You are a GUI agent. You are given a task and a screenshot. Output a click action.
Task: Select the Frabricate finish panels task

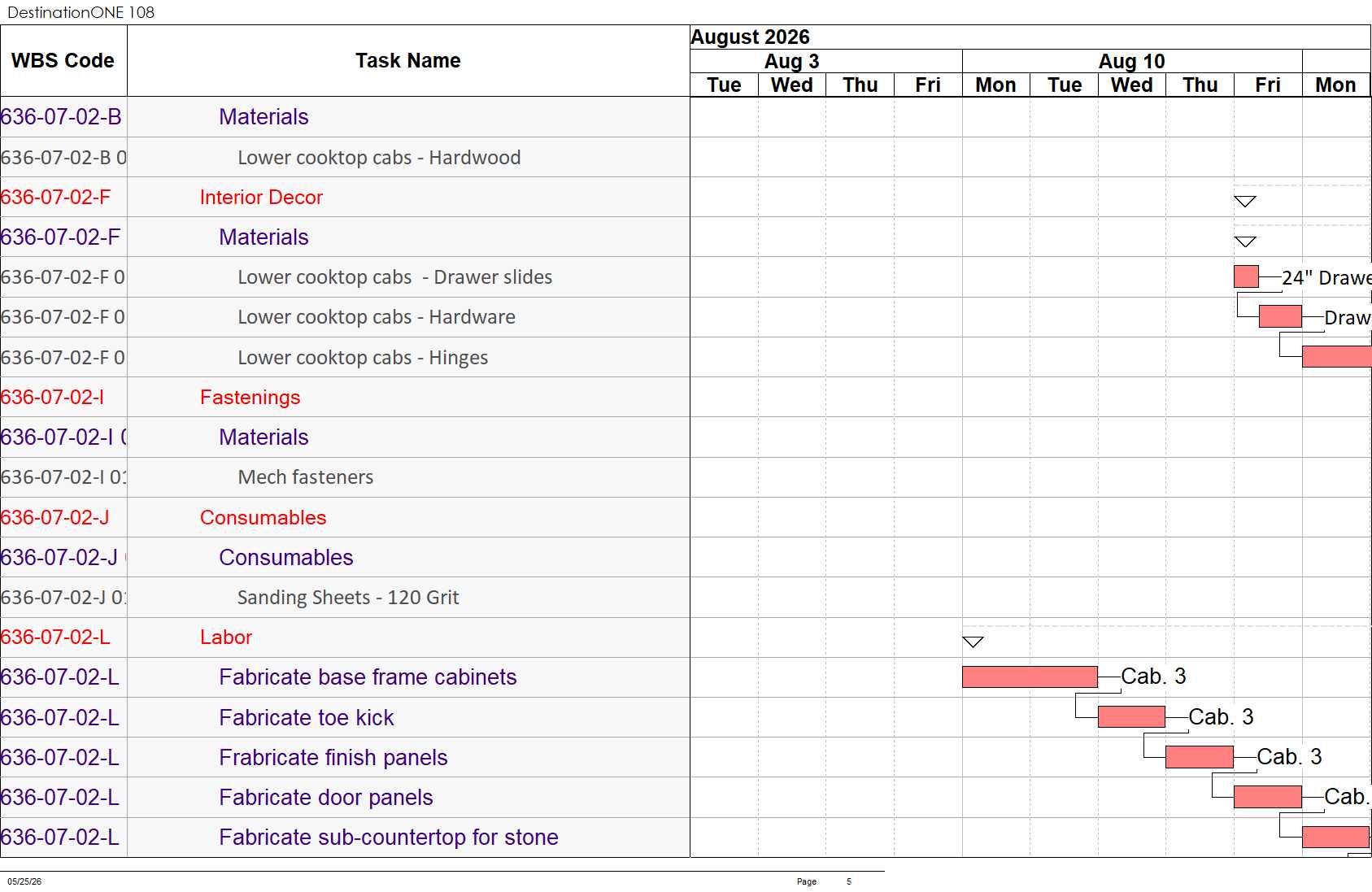coord(333,758)
